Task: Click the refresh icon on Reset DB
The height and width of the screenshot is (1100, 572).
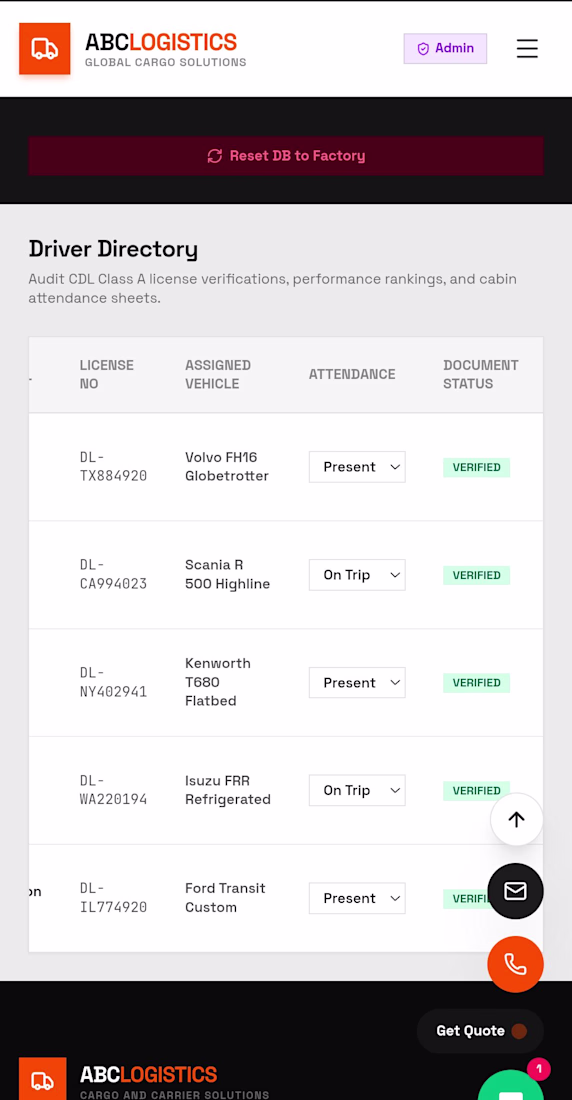Action: point(215,156)
